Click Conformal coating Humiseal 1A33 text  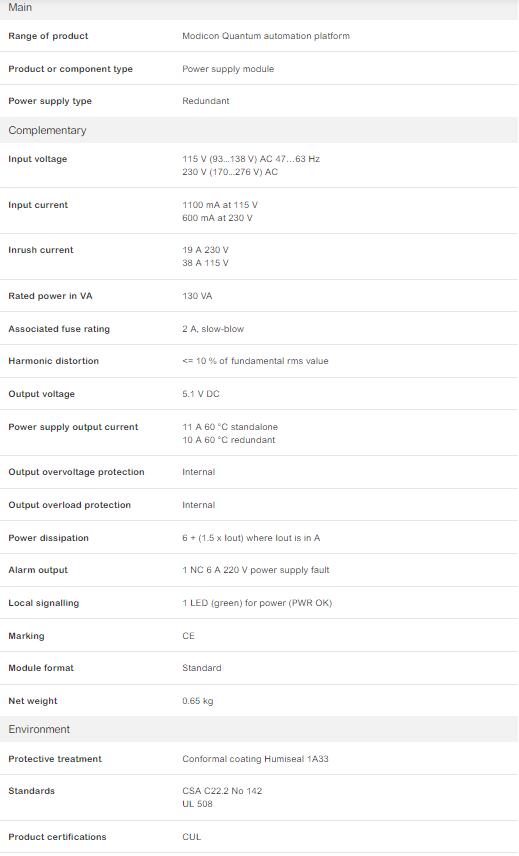tap(255, 759)
